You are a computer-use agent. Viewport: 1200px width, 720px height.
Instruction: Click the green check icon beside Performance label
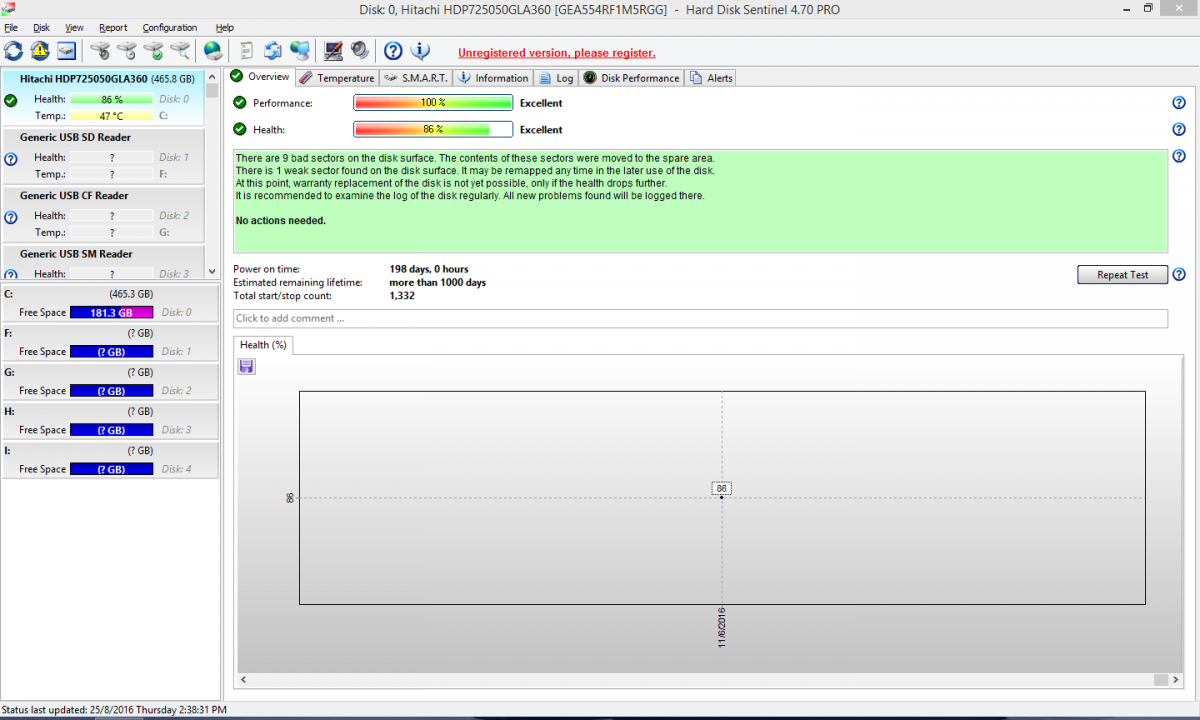(240, 103)
